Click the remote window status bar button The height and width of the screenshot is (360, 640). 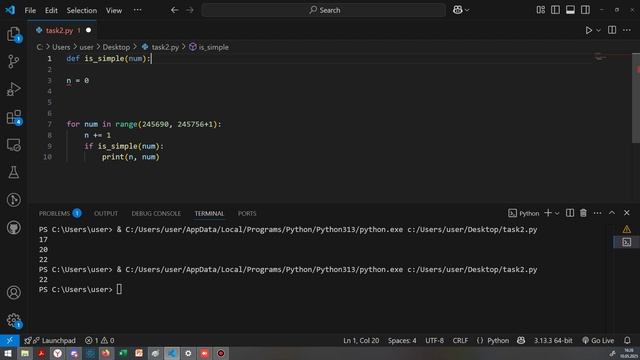[9, 340]
